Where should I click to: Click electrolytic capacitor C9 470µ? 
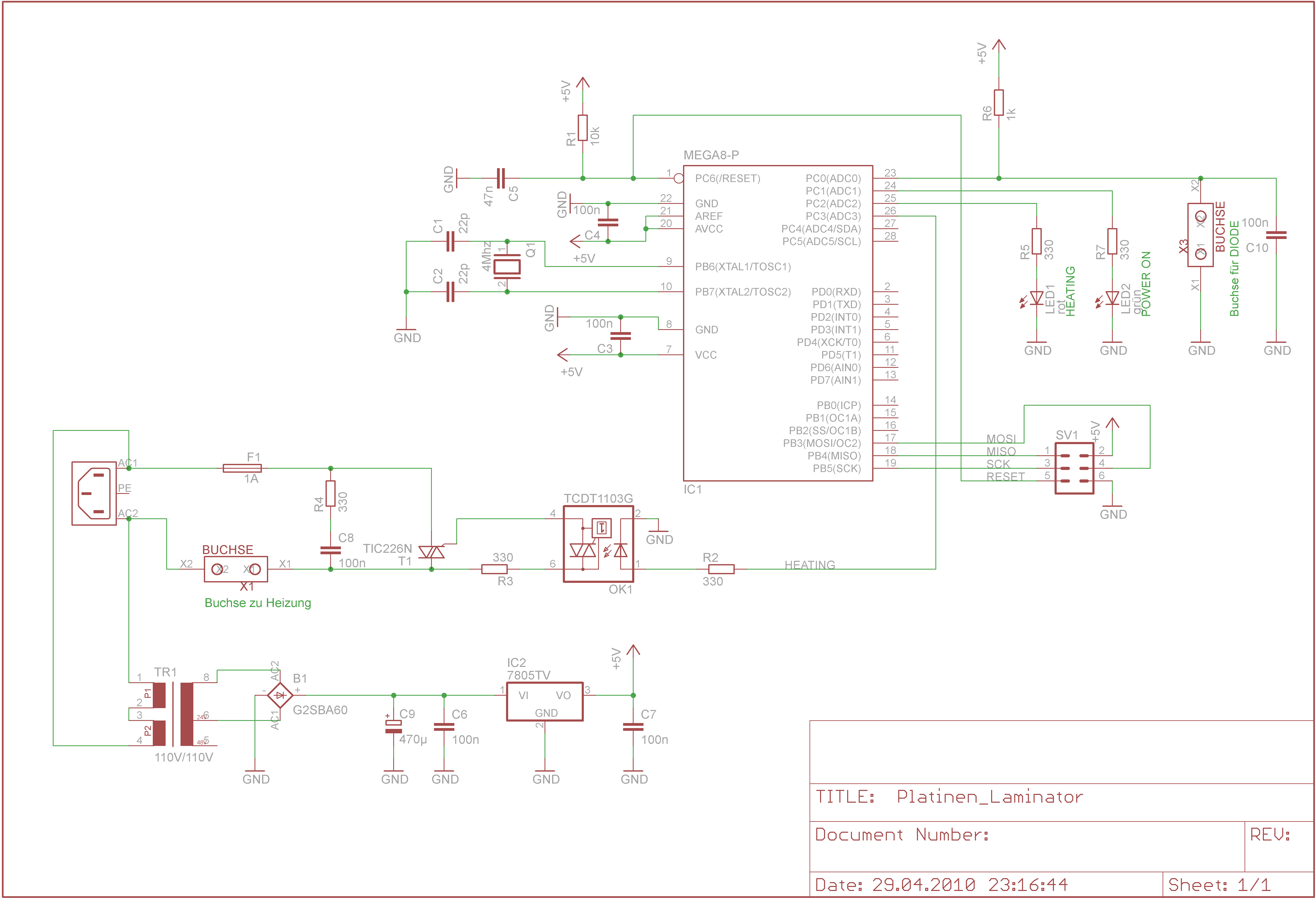[394, 726]
